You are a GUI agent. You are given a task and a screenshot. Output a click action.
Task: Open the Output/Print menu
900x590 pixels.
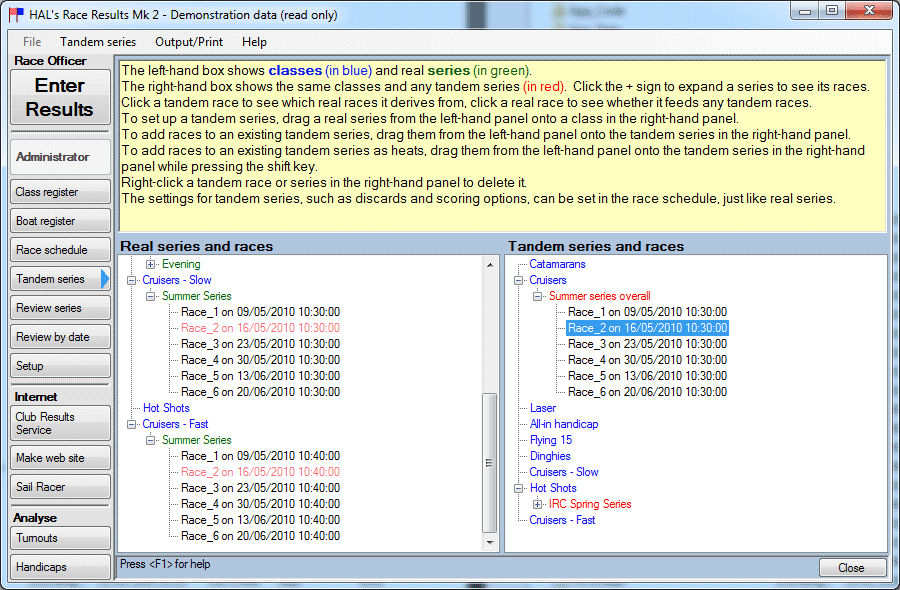coord(189,42)
